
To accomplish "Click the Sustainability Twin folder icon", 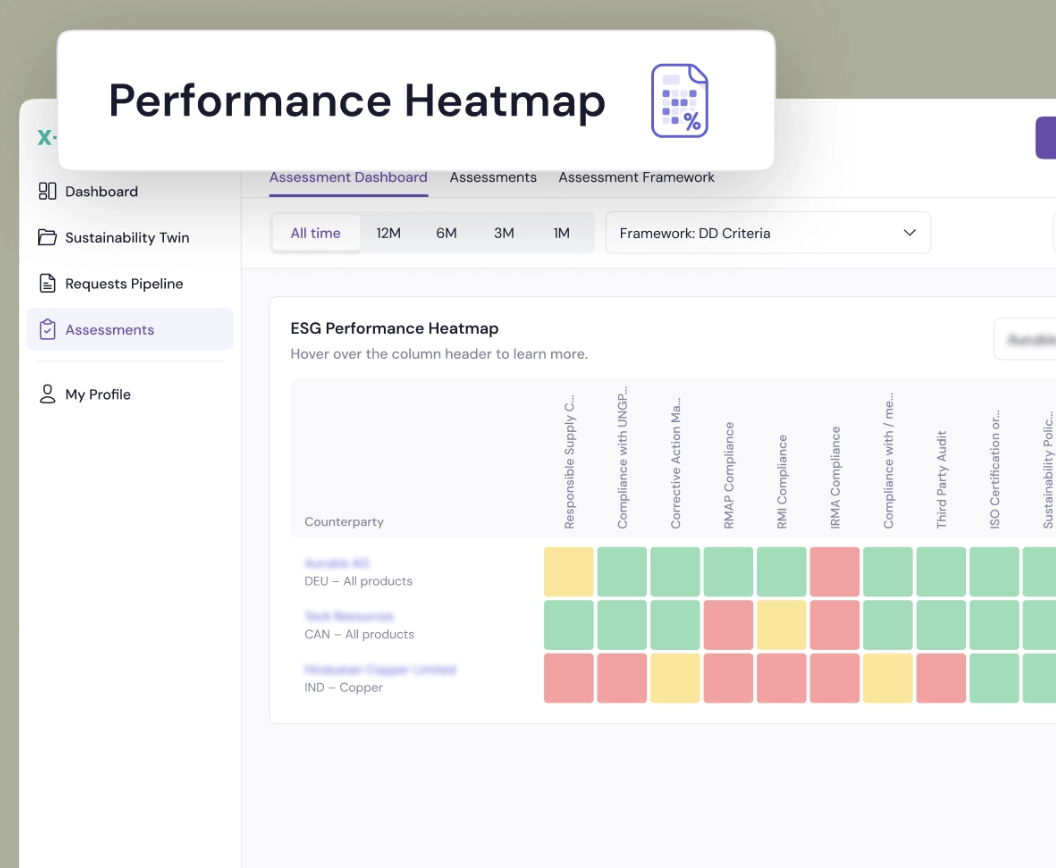I will pyautogui.click(x=47, y=237).
